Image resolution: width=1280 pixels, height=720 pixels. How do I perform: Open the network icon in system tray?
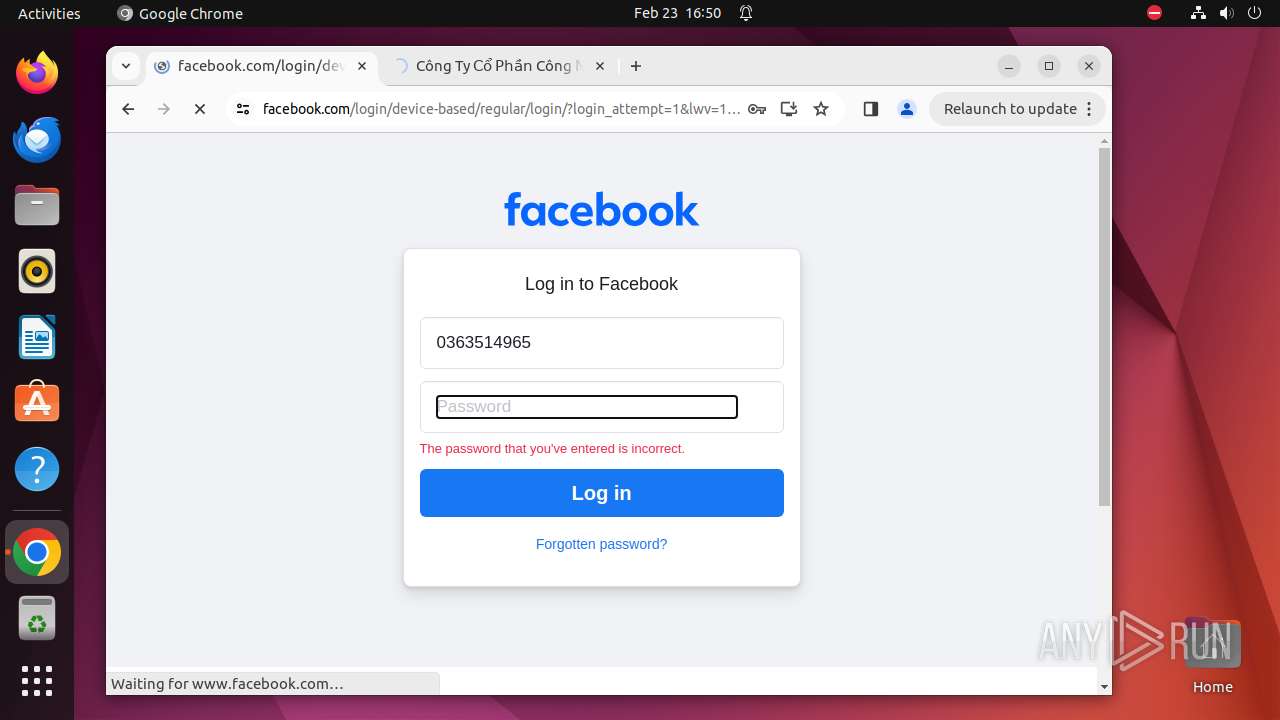1198,13
